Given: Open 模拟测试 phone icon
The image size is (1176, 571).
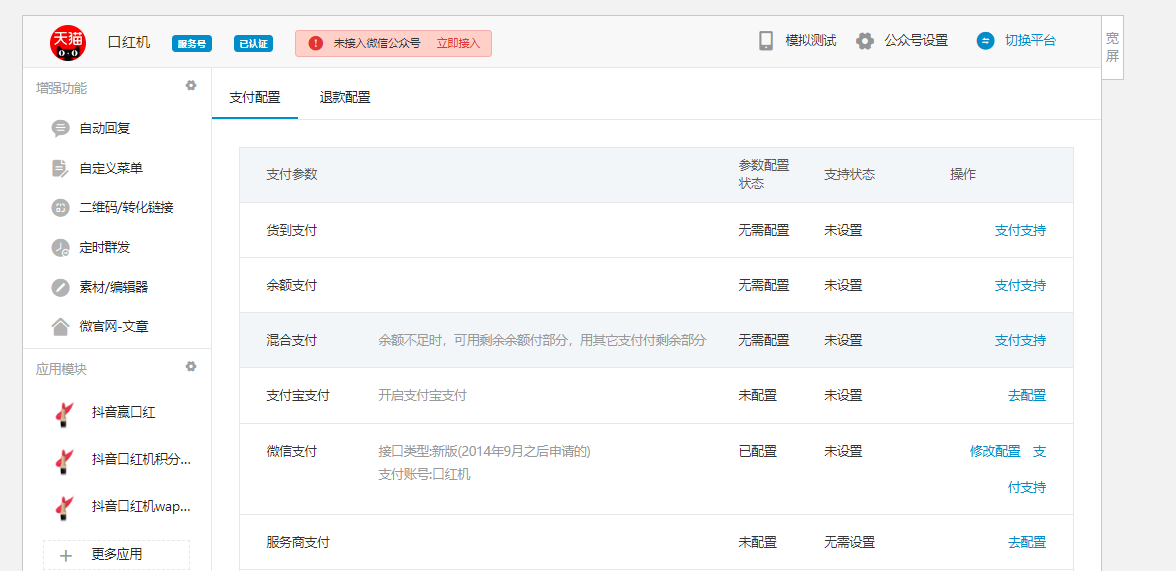Looking at the screenshot, I should click(766, 41).
